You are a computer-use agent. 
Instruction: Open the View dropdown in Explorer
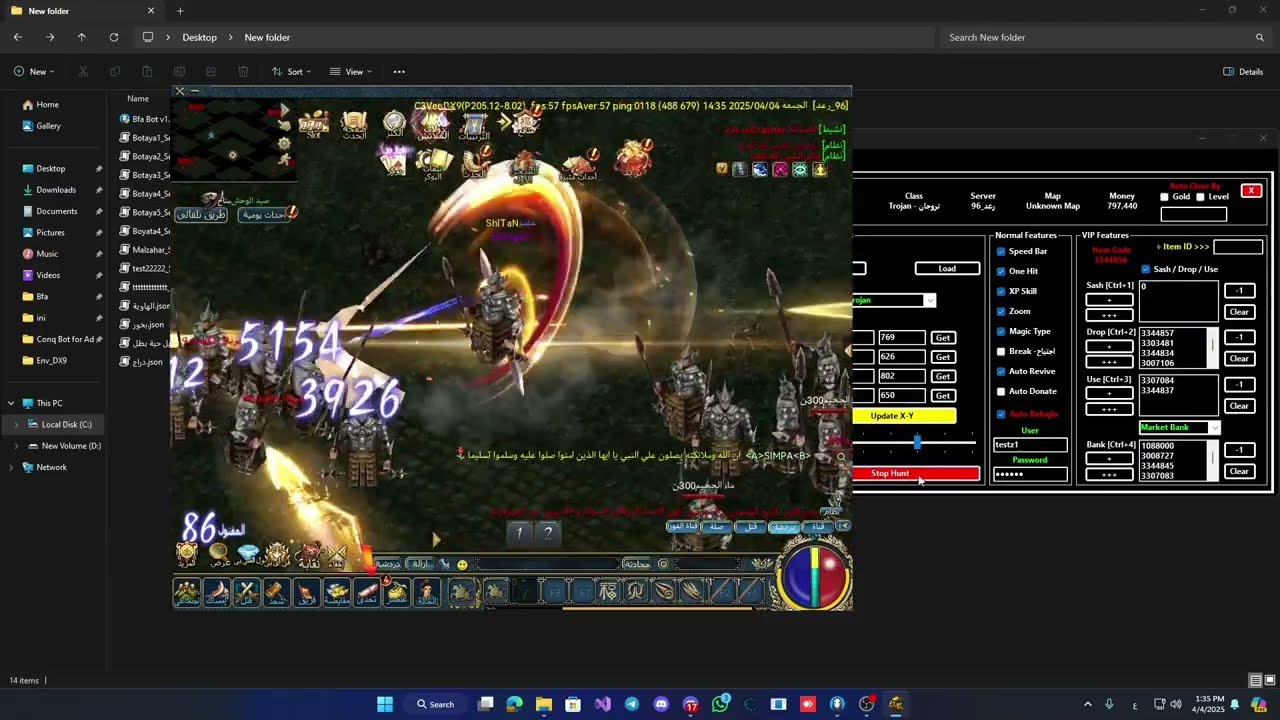tap(351, 72)
